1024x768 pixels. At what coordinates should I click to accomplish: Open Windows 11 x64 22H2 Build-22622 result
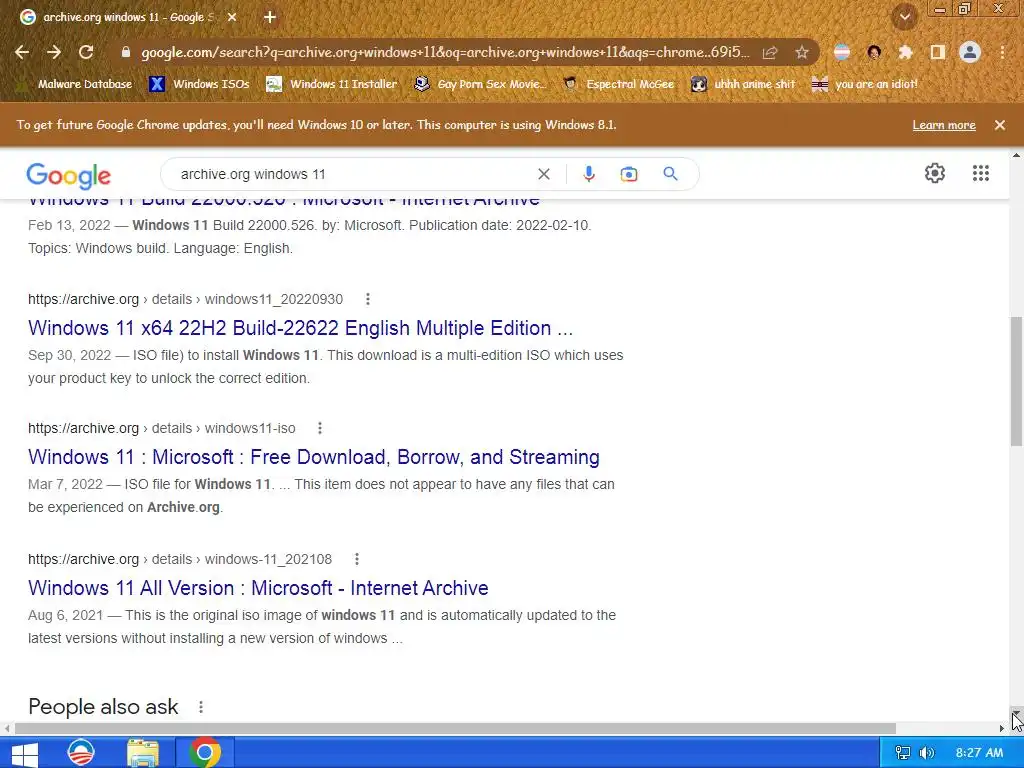point(300,328)
